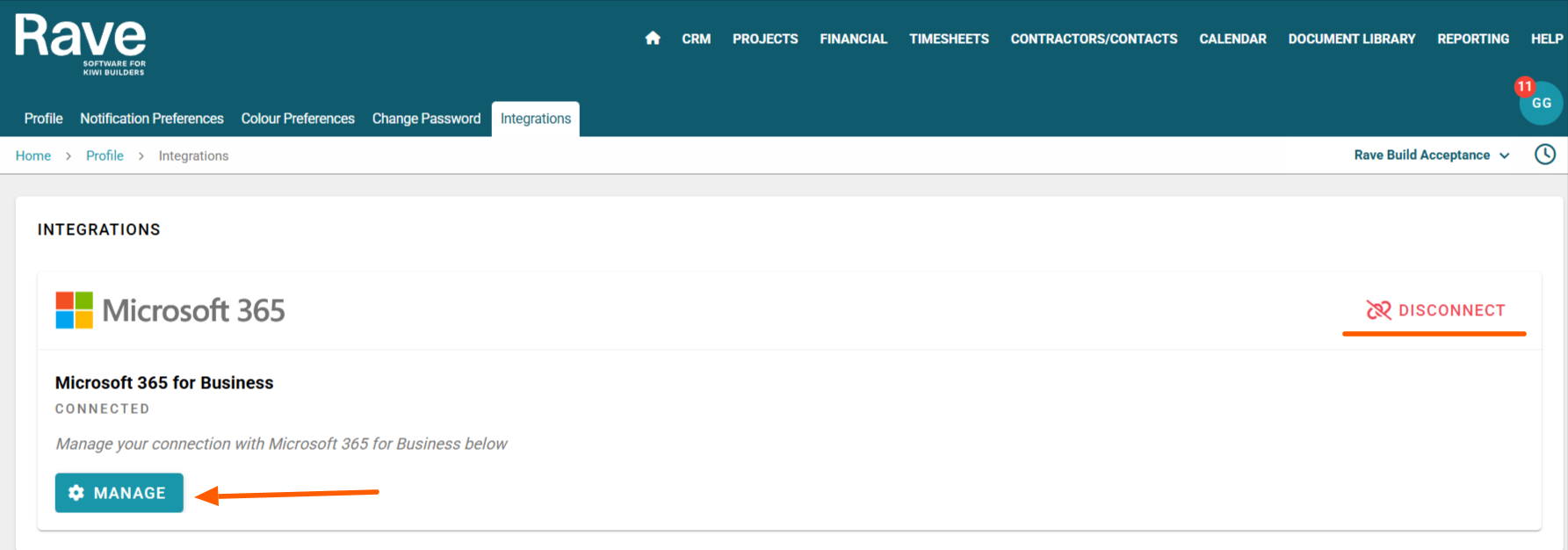This screenshot has width=1568, height=550.
Task: Open the Reporting menu
Action: coord(1472,39)
